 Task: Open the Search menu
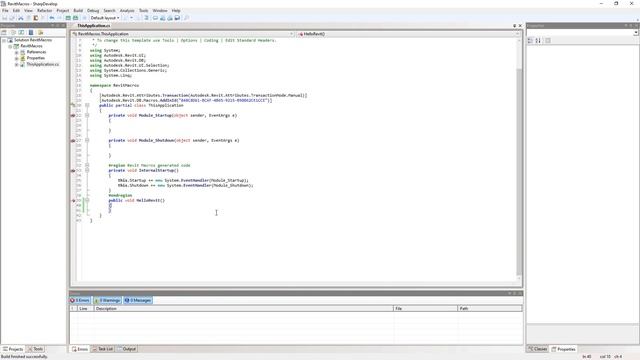tap(109, 11)
